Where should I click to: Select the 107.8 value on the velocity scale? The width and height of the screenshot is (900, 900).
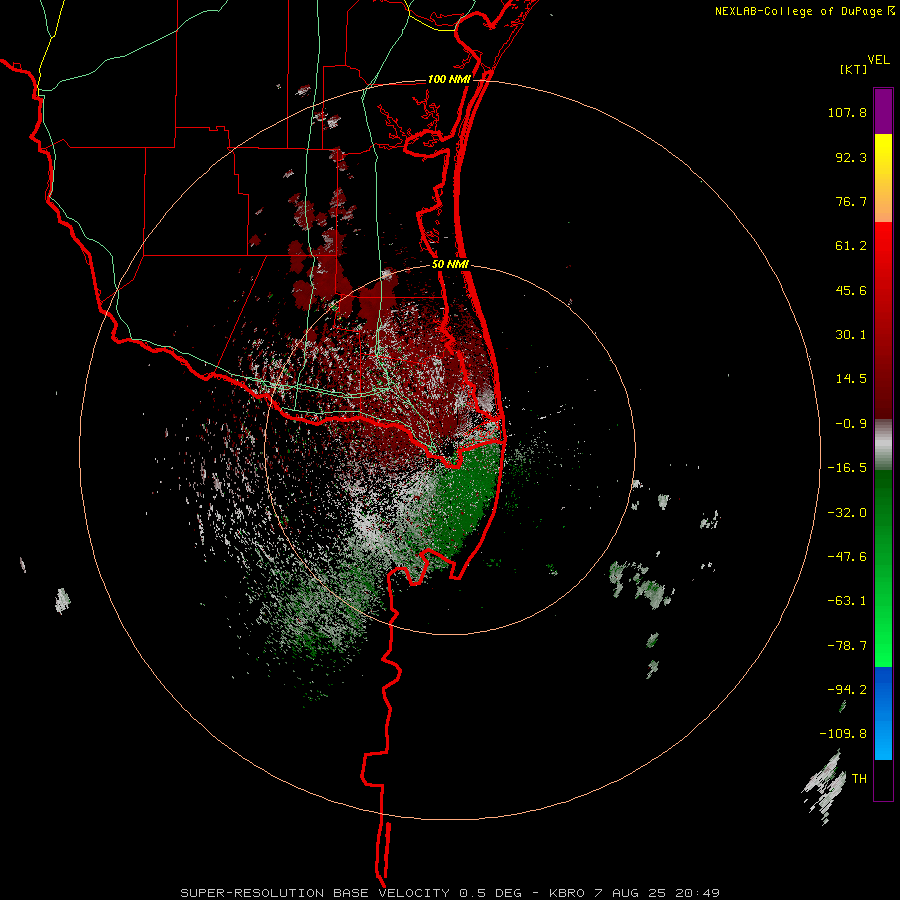pos(847,112)
